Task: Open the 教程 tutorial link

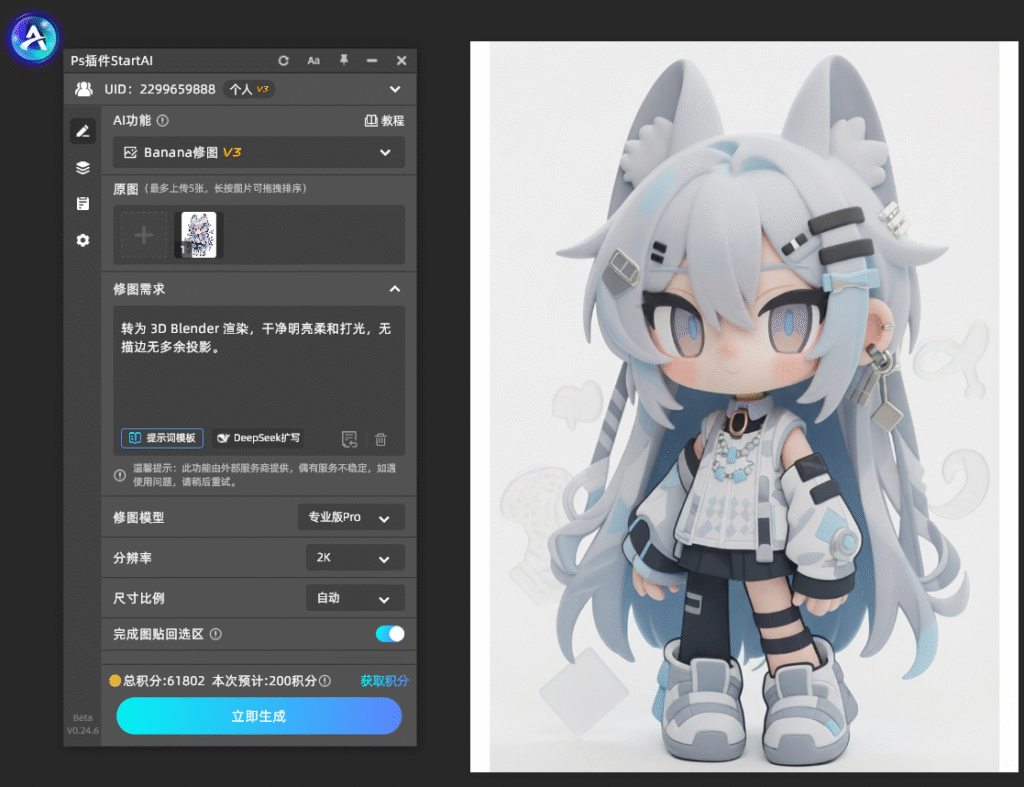Action: 384,121
